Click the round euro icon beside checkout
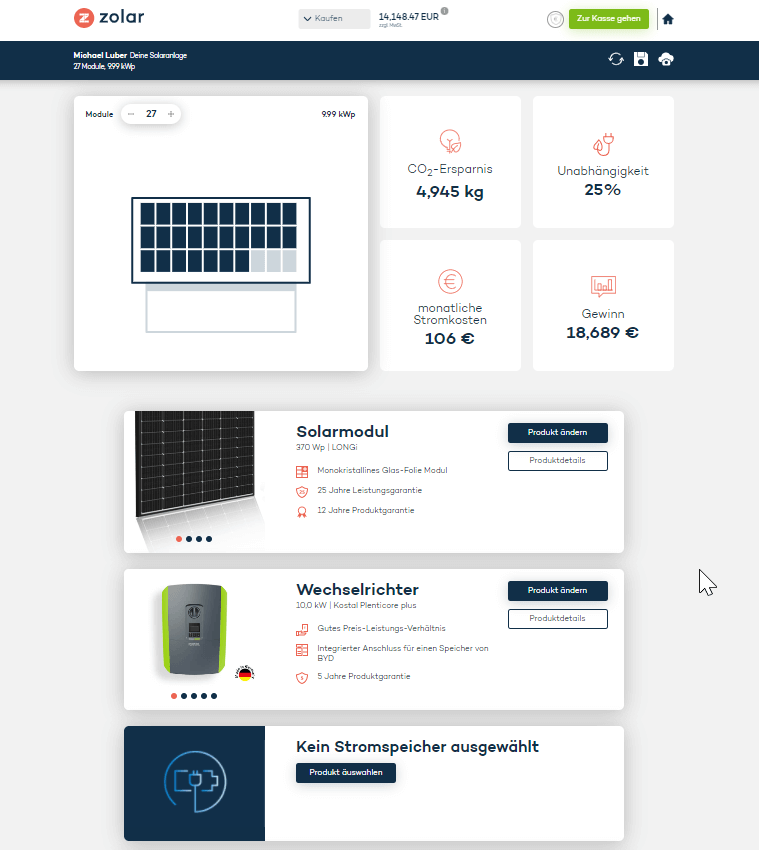 click(555, 19)
